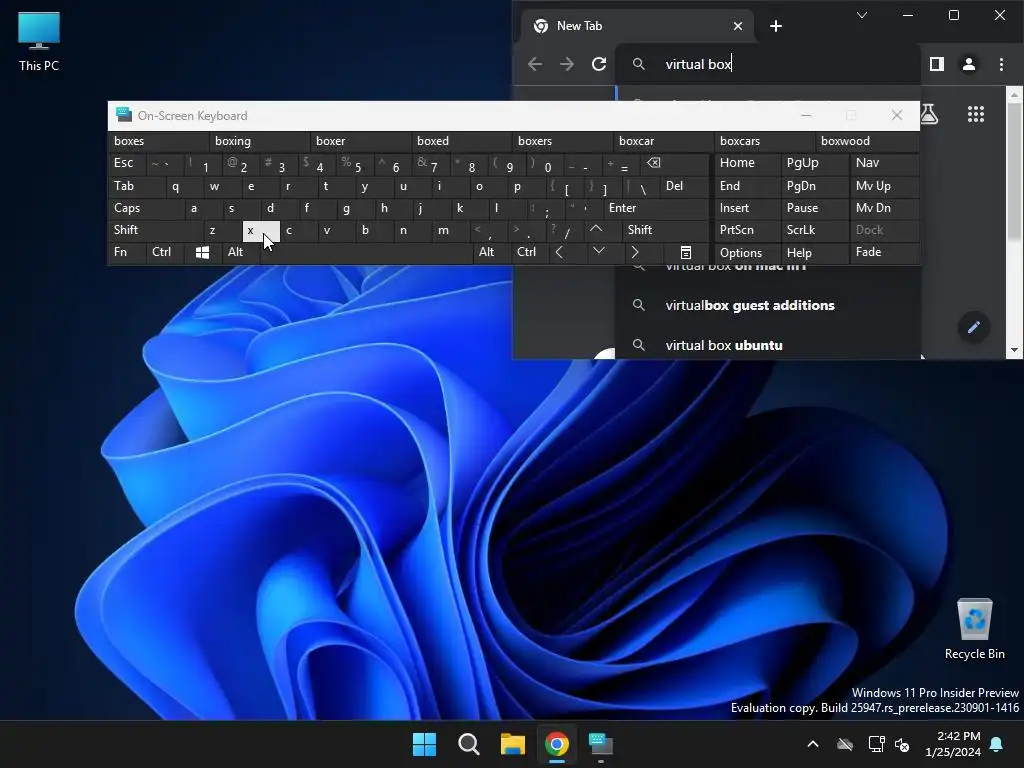Choose word prediction boxcar
1024x768 pixels.
coord(664,141)
